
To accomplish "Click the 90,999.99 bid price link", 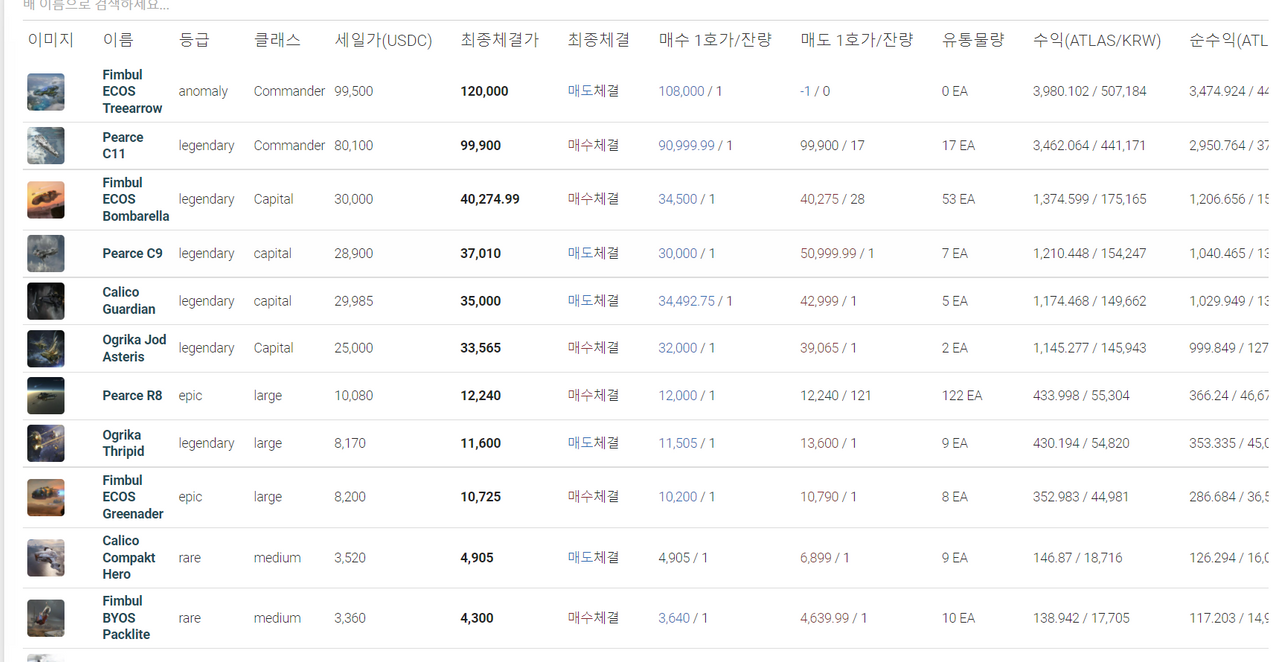I will click(x=686, y=145).
